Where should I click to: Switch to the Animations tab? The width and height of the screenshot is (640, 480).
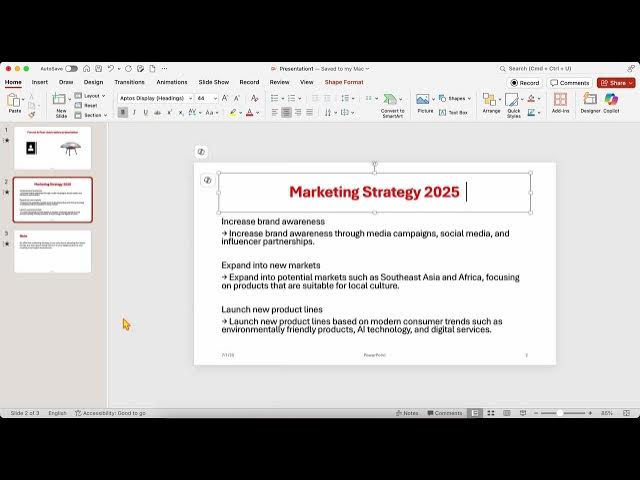pyautogui.click(x=172, y=82)
